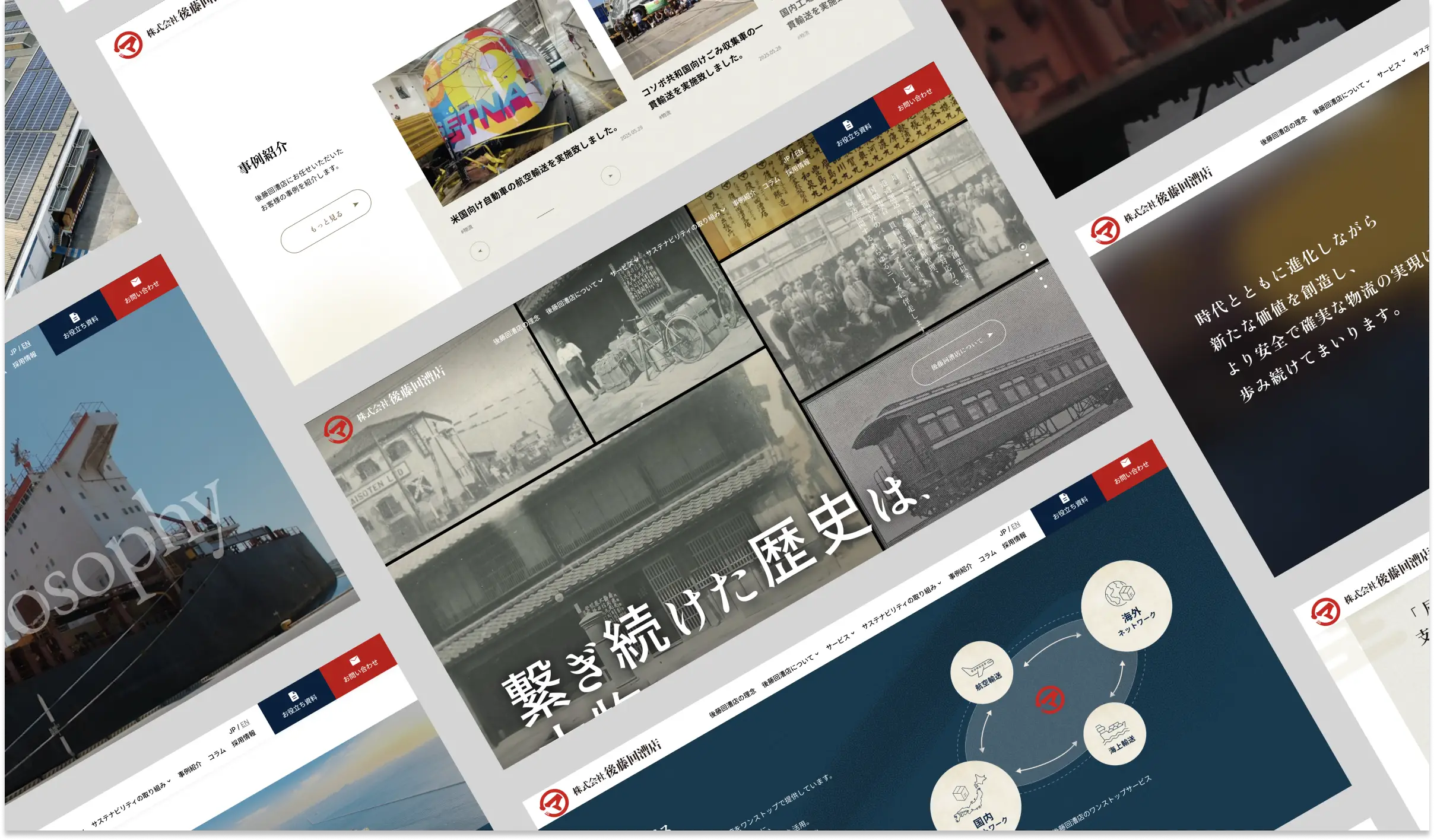Switch to EN on the navy service page

coord(1016,526)
